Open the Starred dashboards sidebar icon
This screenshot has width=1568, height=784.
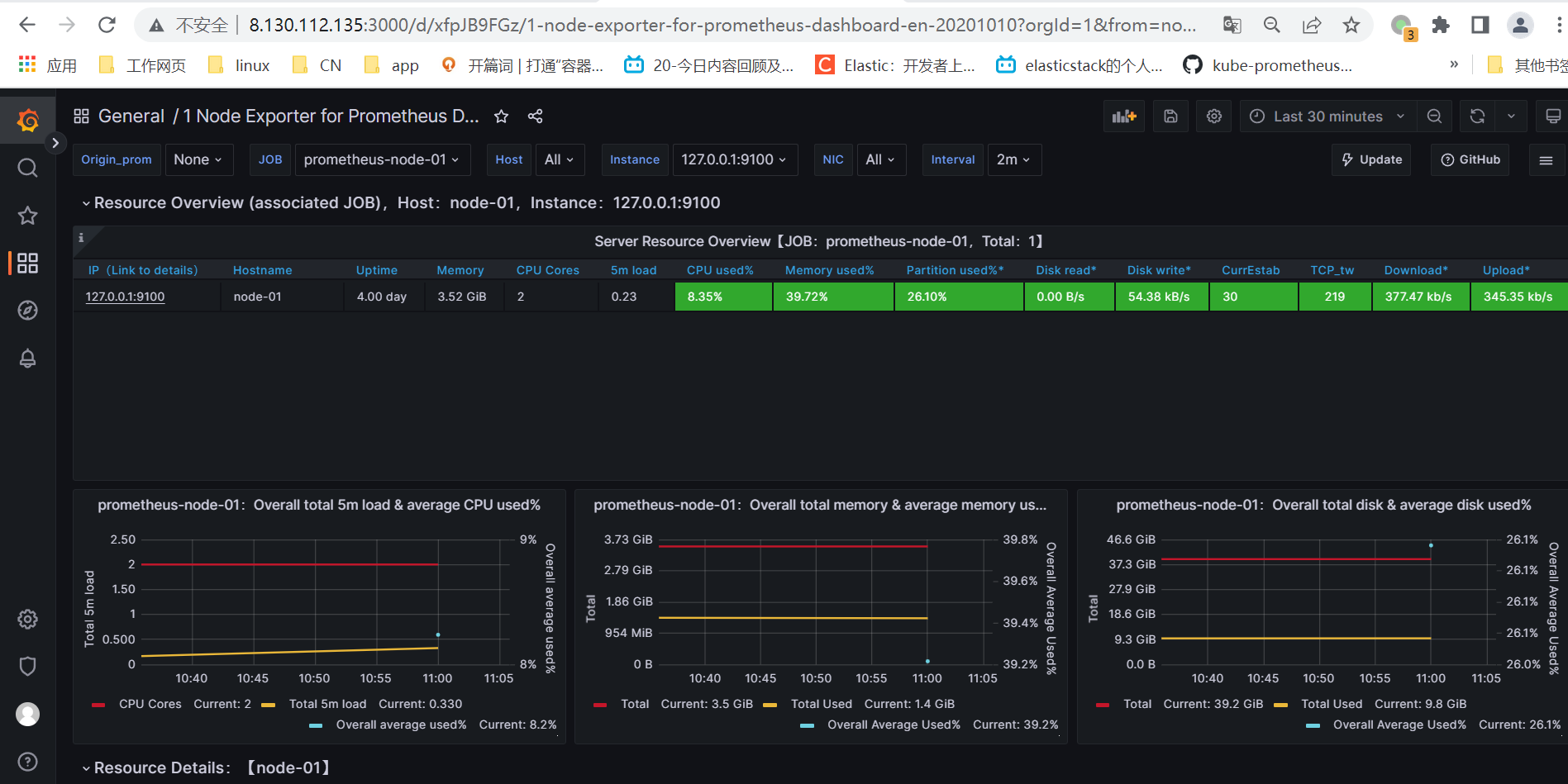pos(27,216)
